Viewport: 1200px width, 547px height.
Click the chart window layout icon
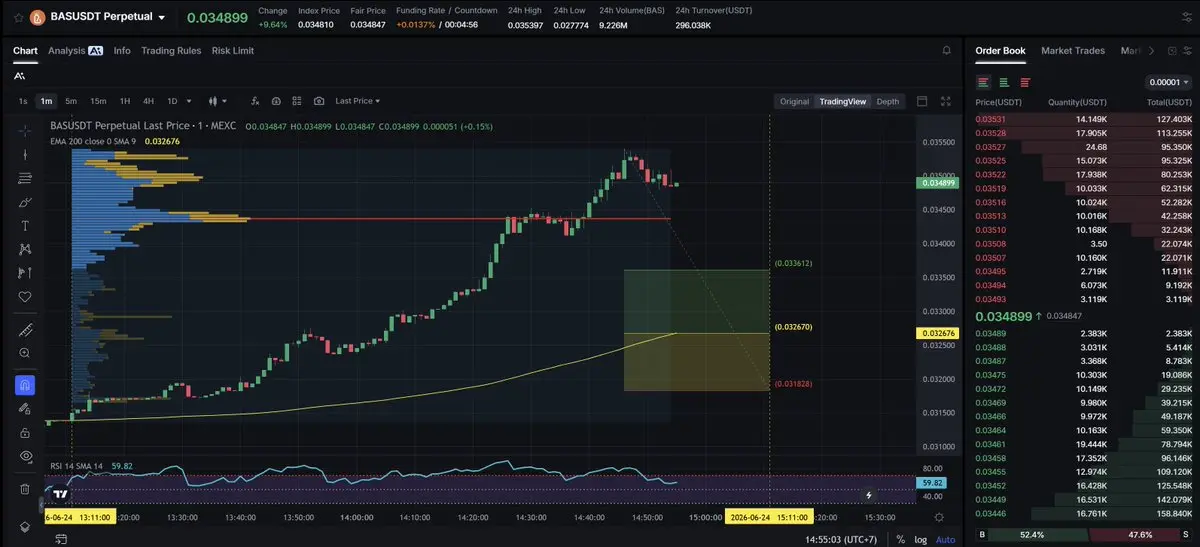(x=922, y=101)
